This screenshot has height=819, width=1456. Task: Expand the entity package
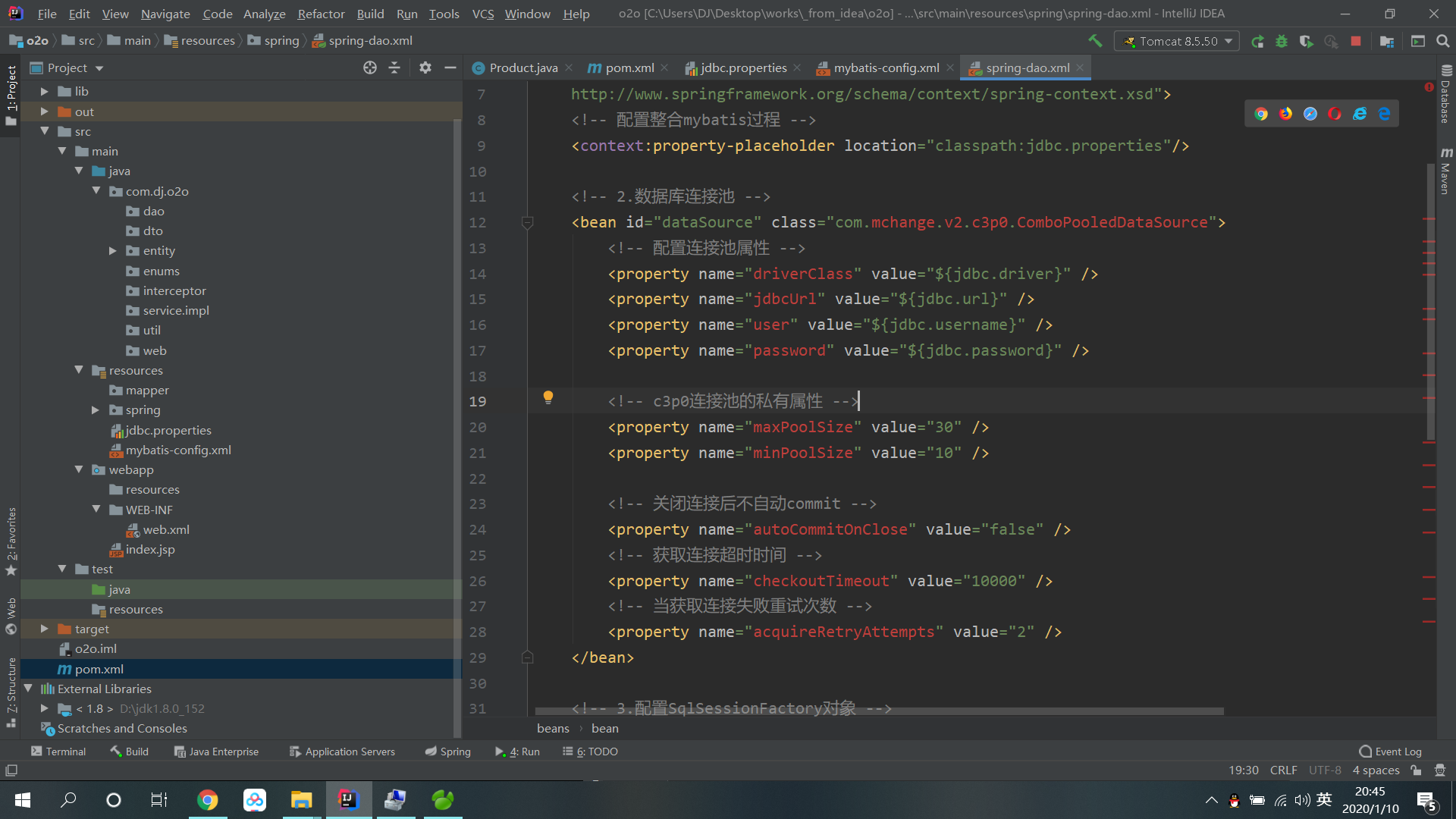tap(113, 250)
